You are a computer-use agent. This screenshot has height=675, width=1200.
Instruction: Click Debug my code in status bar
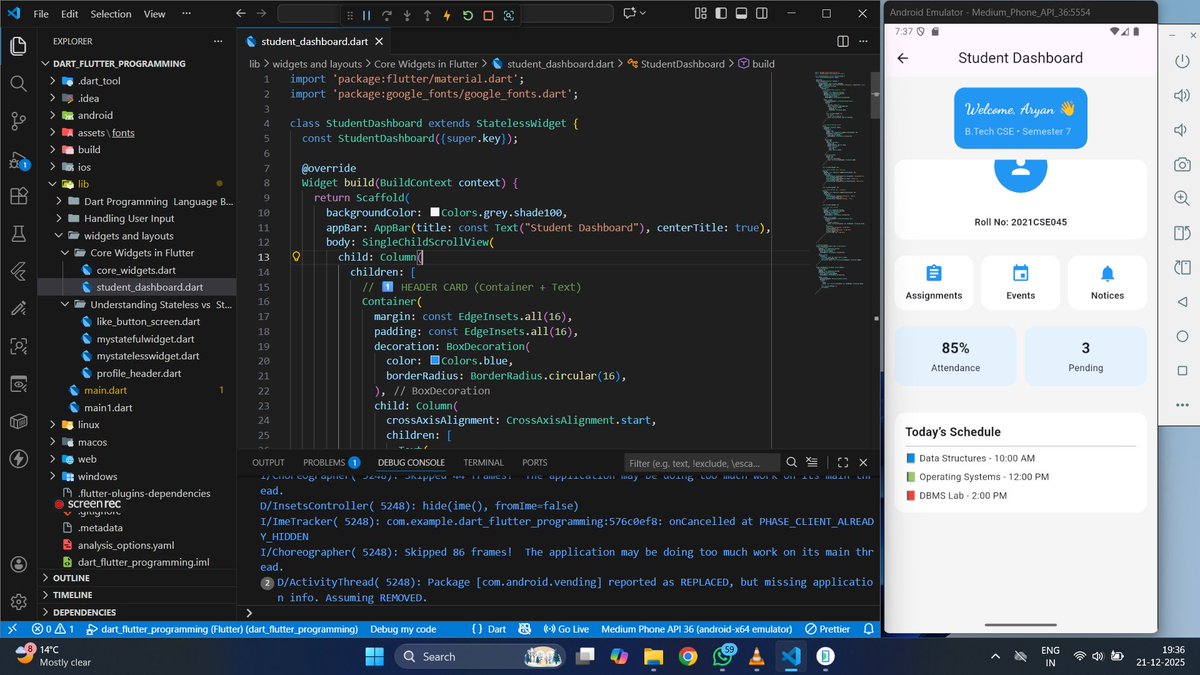[403, 629]
